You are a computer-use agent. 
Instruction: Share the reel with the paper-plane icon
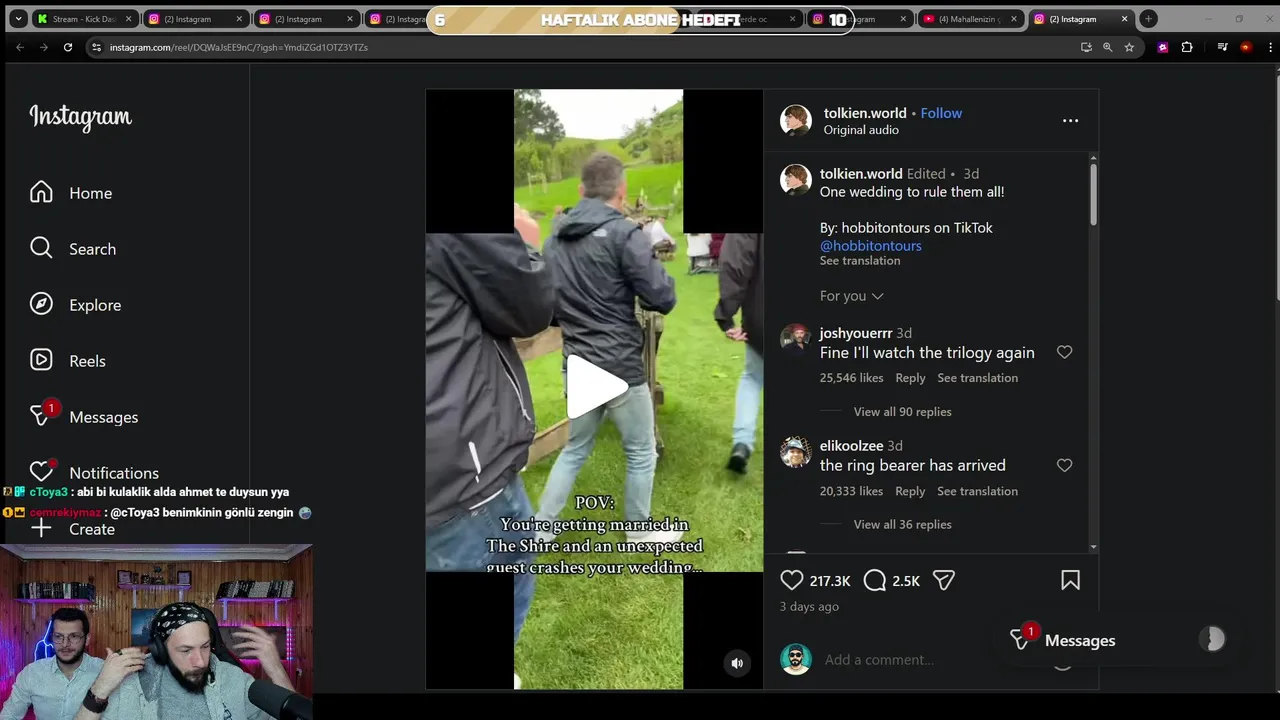(x=944, y=580)
